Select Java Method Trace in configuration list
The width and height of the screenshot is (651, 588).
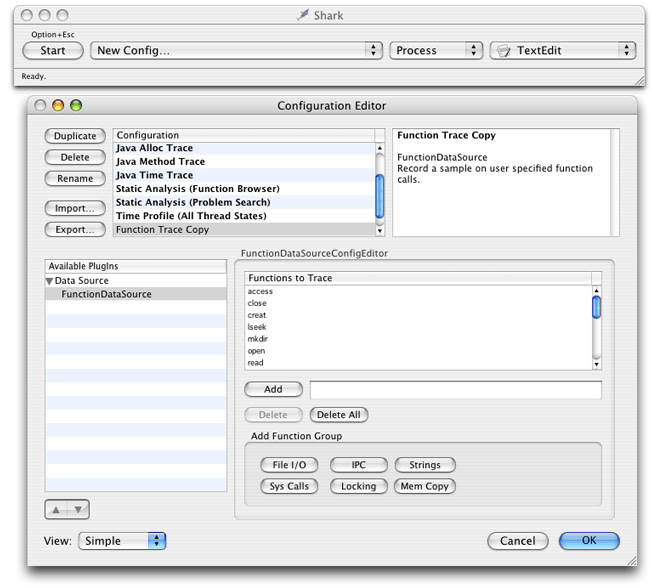pyautogui.click(x=161, y=162)
